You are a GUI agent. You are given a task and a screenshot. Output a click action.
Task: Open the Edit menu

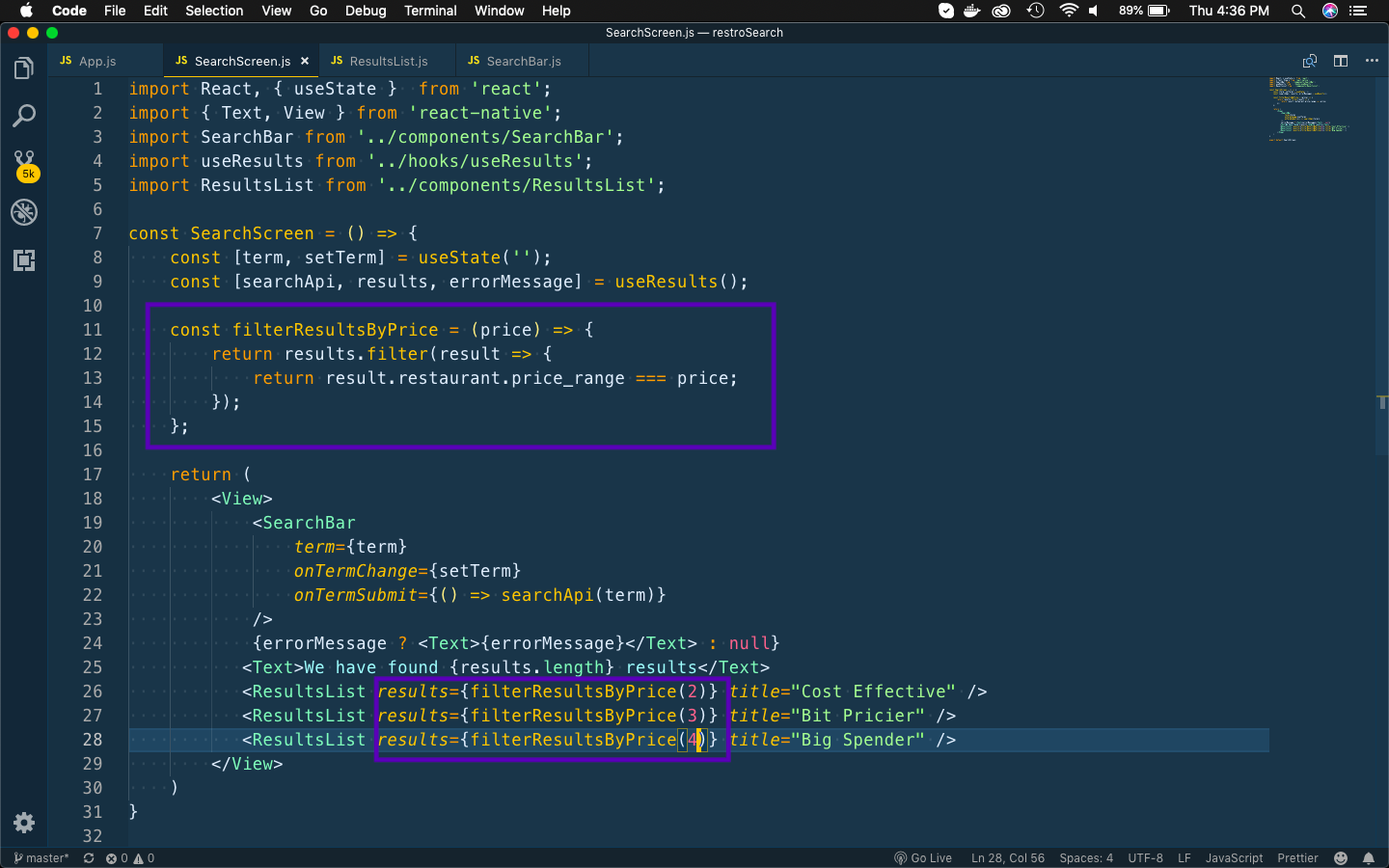(x=155, y=11)
